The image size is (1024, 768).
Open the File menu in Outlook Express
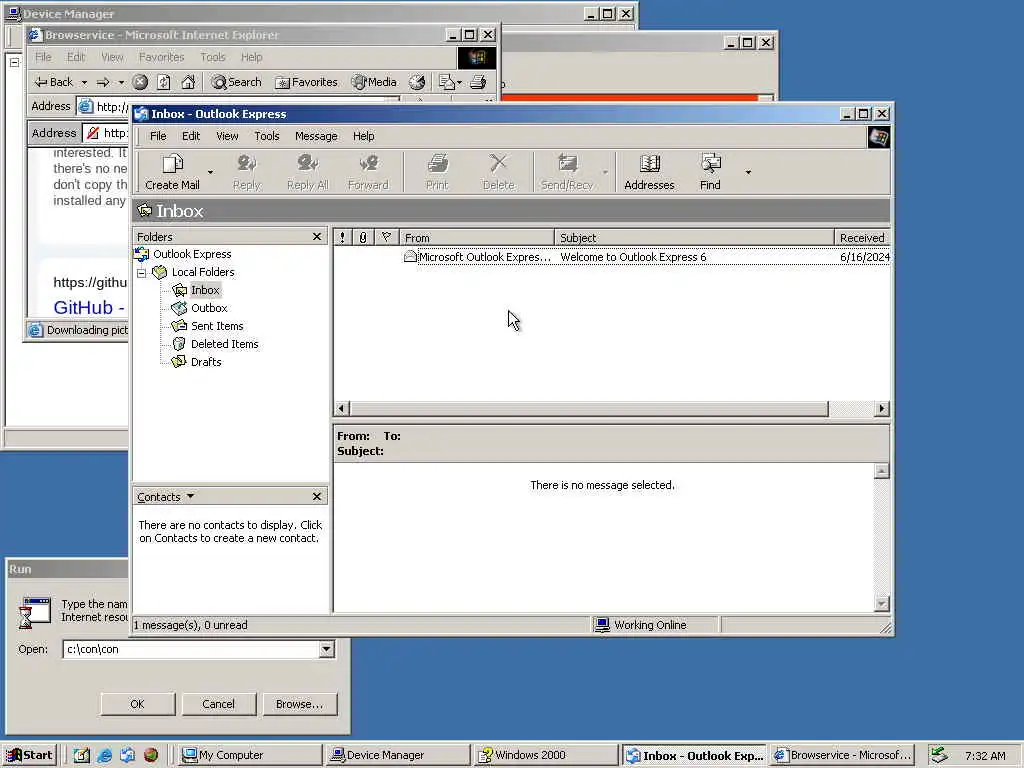coord(158,136)
